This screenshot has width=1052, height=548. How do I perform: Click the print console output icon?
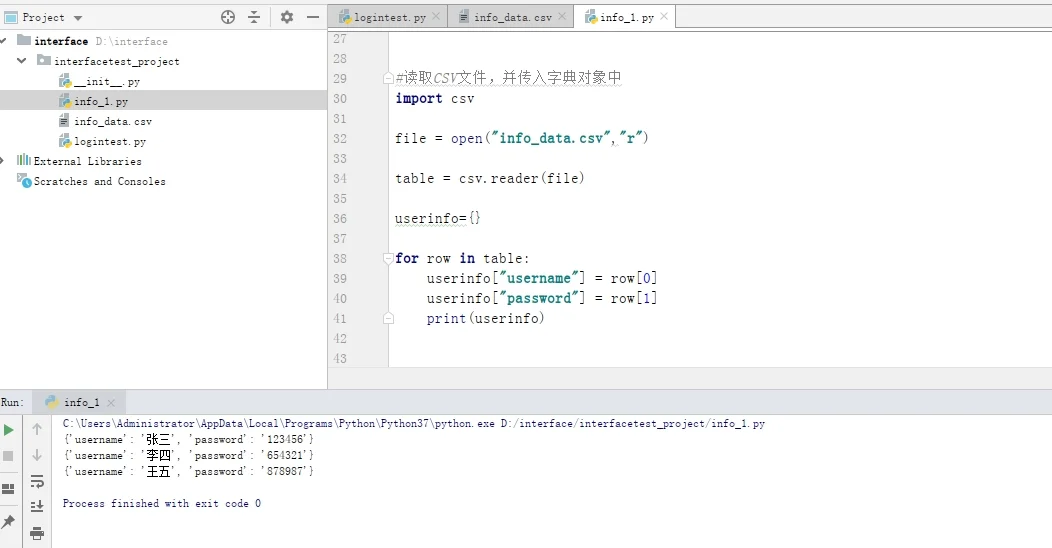(37, 533)
